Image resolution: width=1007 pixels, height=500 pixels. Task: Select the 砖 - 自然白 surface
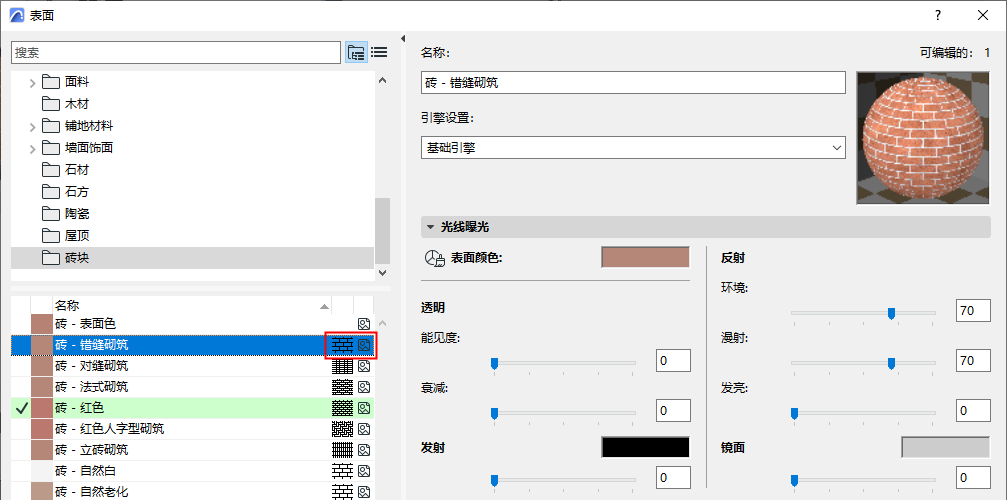click(x=193, y=471)
